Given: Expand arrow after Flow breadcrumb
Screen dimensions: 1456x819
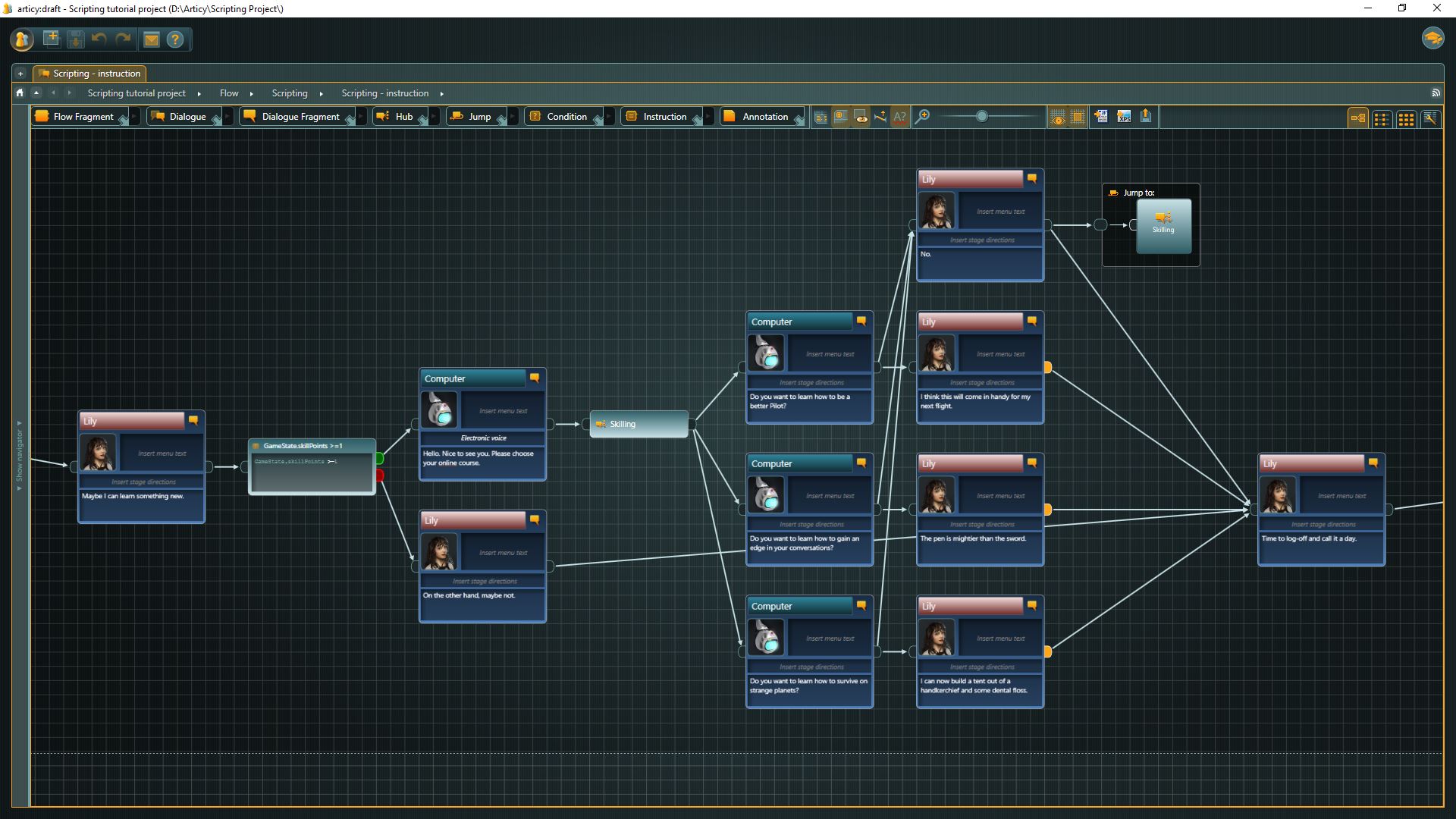Looking at the screenshot, I should tap(251, 93).
